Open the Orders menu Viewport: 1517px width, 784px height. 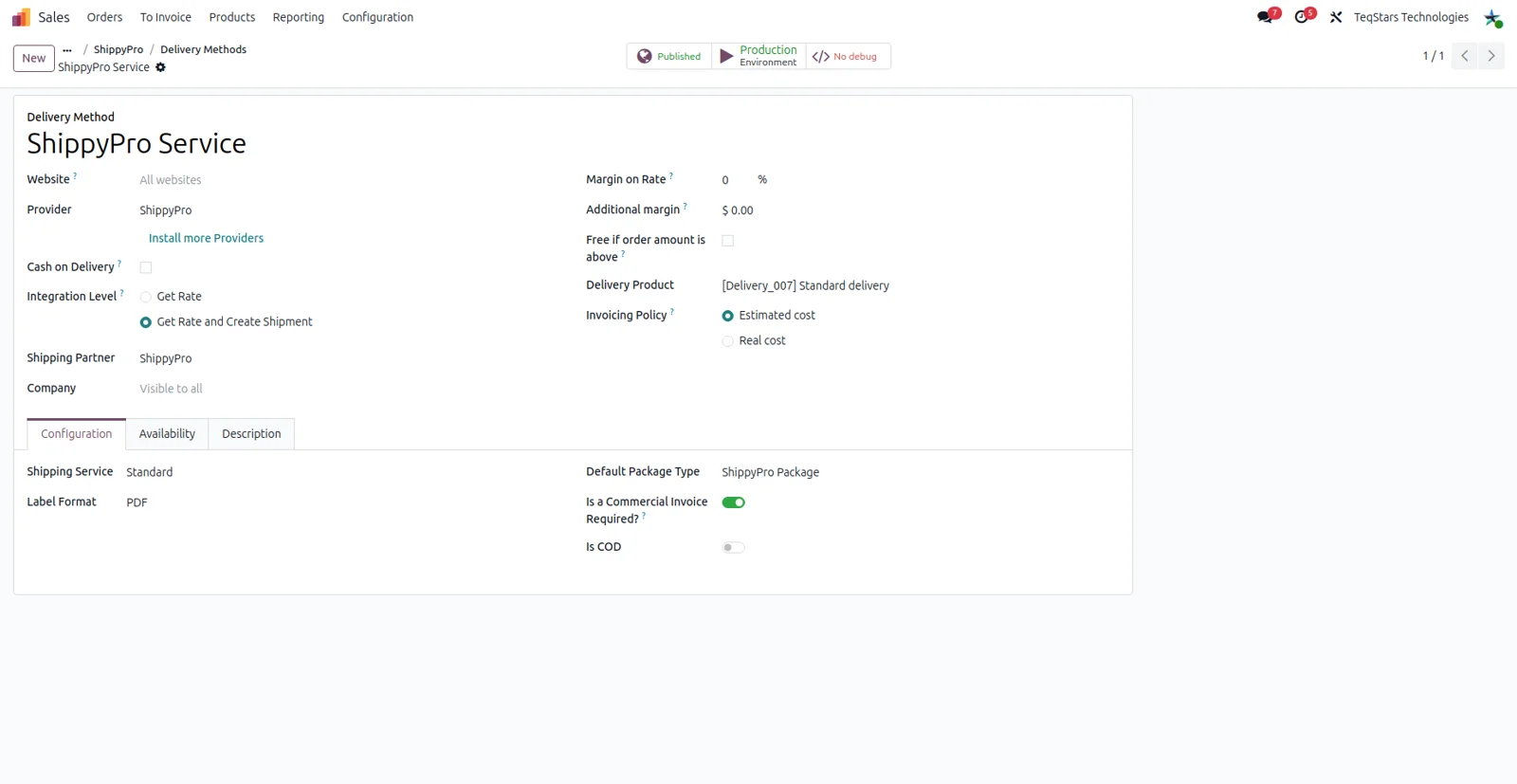click(x=104, y=17)
